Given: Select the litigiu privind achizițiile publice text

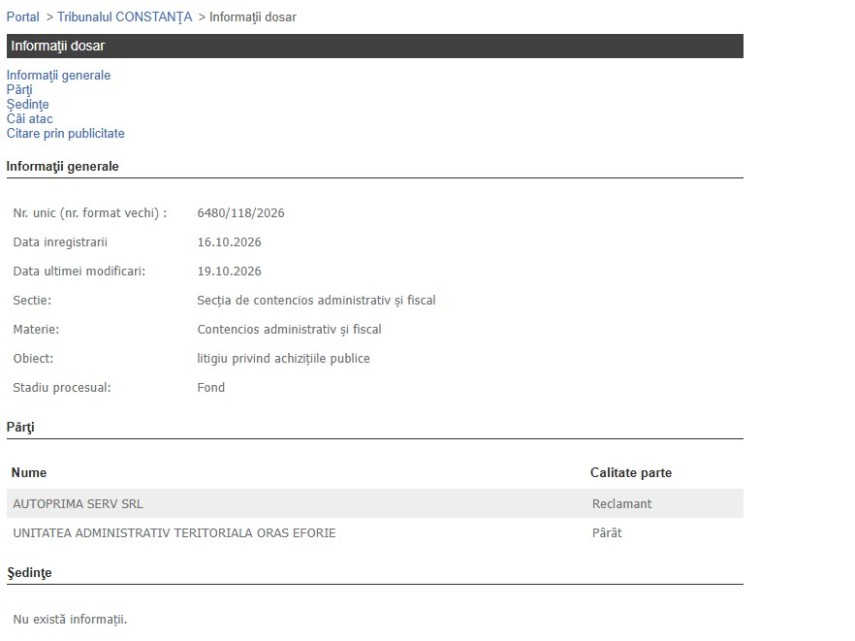Looking at the screenshot, I should tap(283, 359).
